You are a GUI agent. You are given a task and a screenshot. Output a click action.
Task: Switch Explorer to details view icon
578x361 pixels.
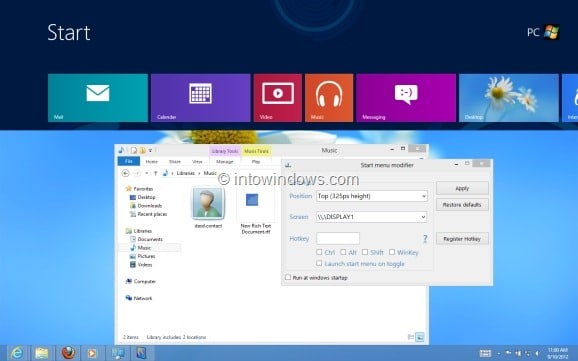pos(411,337)
